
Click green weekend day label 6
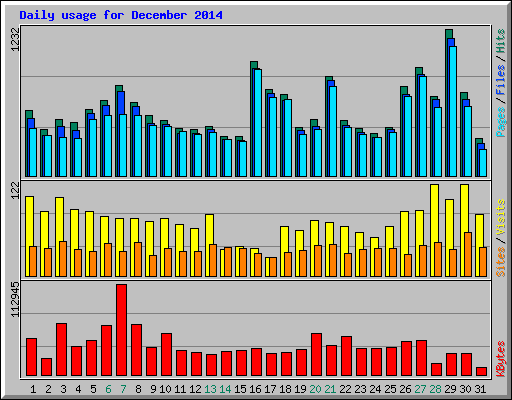(108, 389)
